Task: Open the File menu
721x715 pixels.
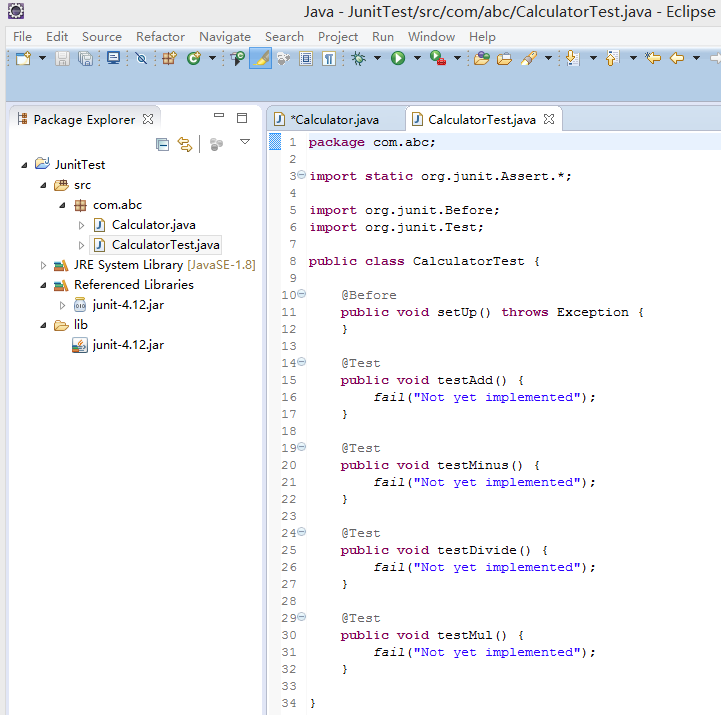Action: point(23,36)
